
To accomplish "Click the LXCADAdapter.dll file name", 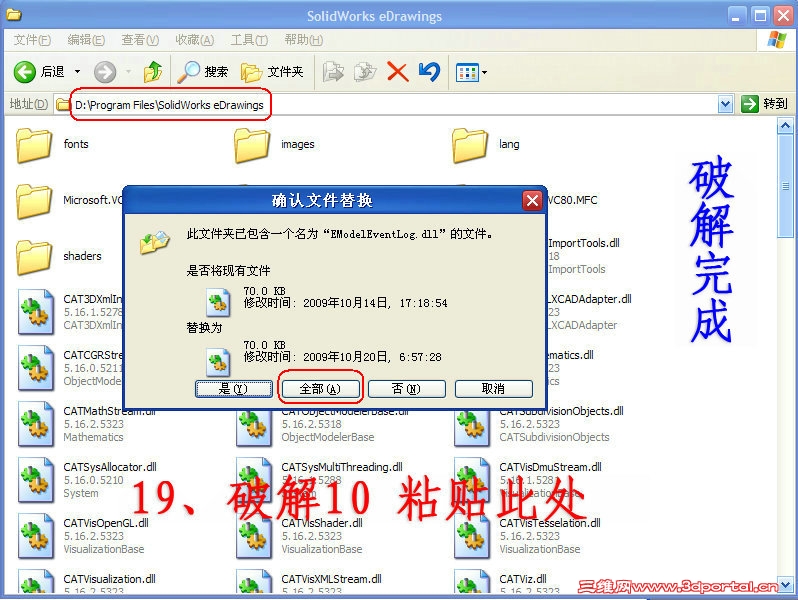I will [x=589, y=299].
